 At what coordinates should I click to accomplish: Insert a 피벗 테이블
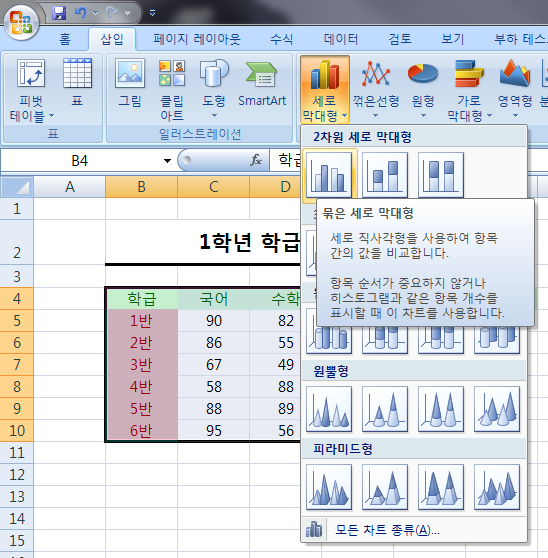(x=31, y=91)
